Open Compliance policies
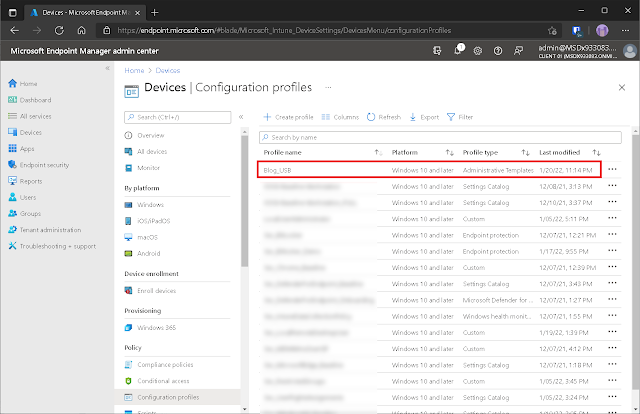Viewport: 640px width, 414px height. (x=159, y=365)
